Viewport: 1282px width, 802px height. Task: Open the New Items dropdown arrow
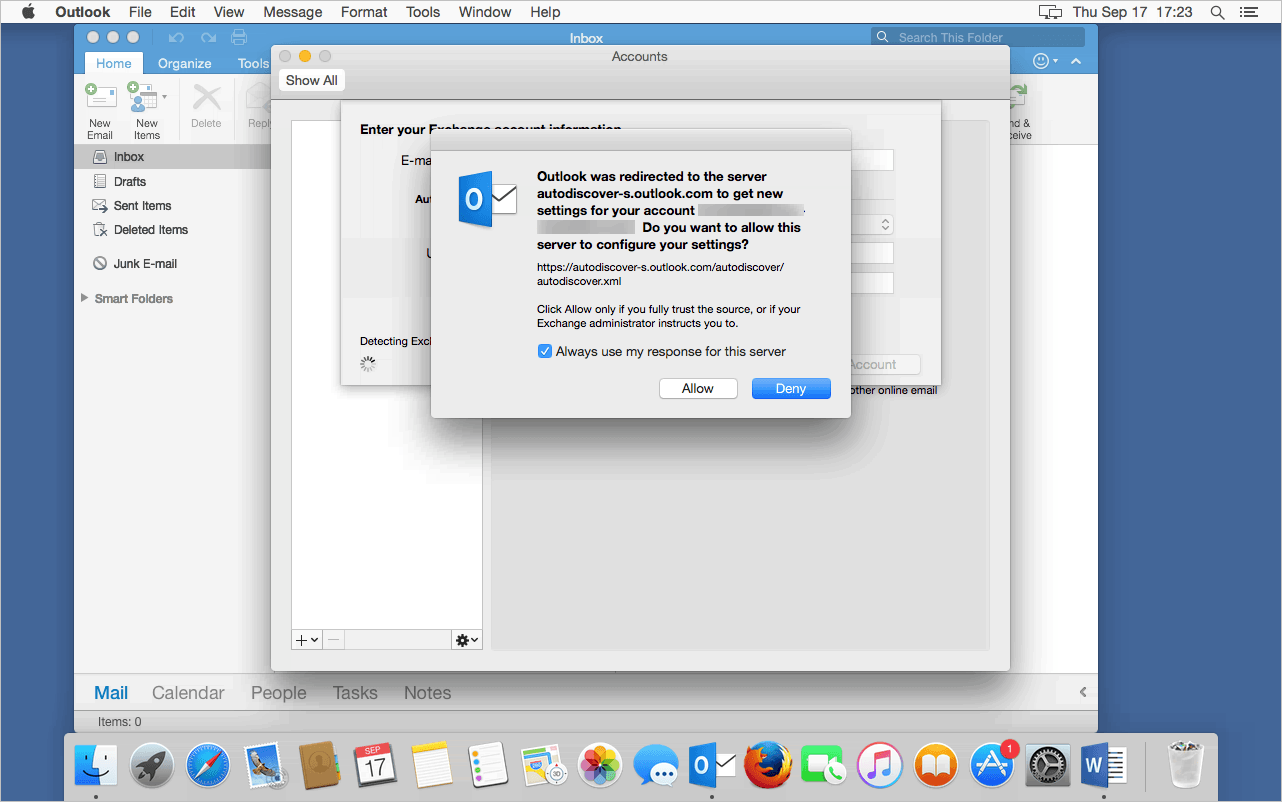click(x=164, y=98)
